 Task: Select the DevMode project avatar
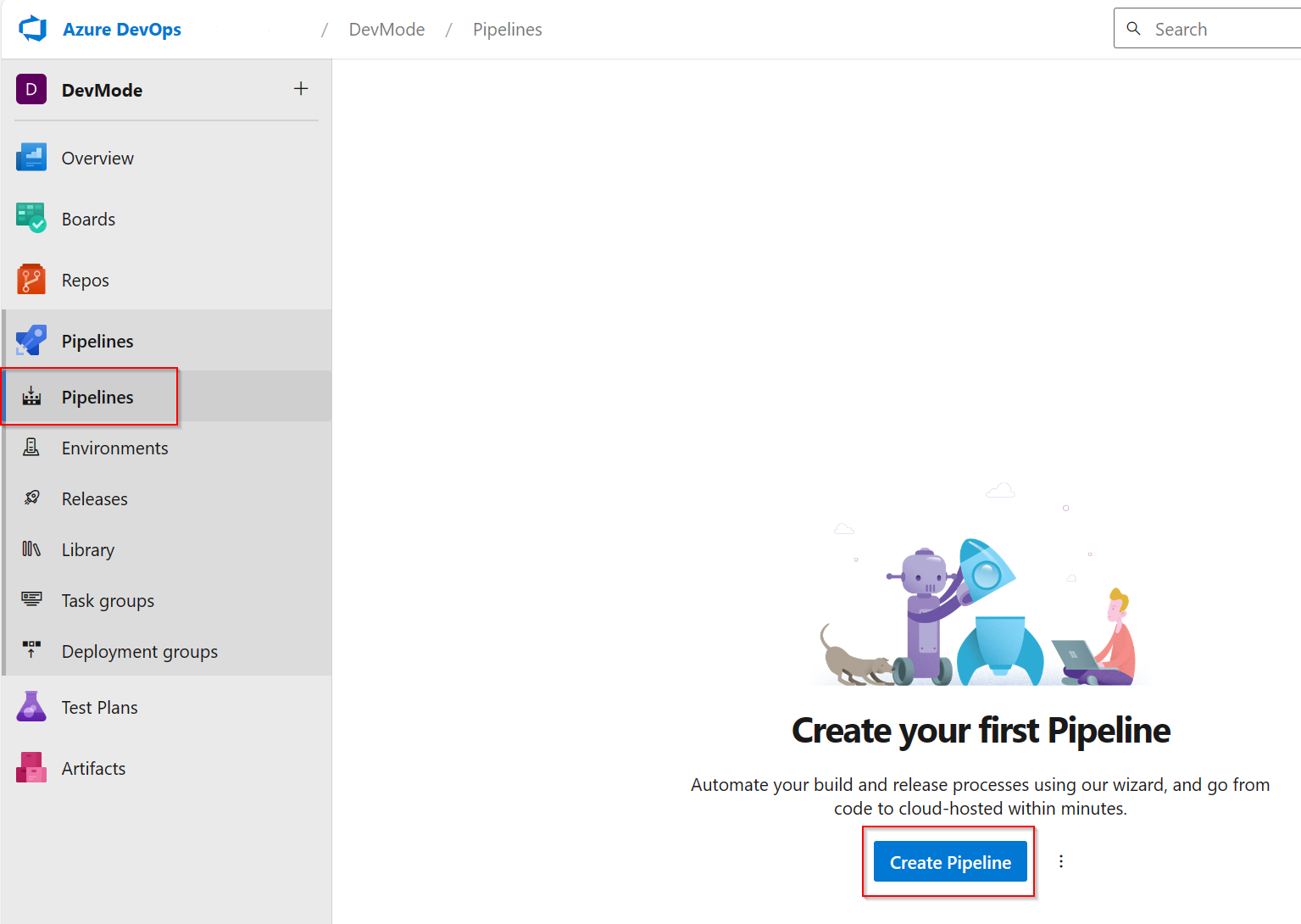coord(31,89)
